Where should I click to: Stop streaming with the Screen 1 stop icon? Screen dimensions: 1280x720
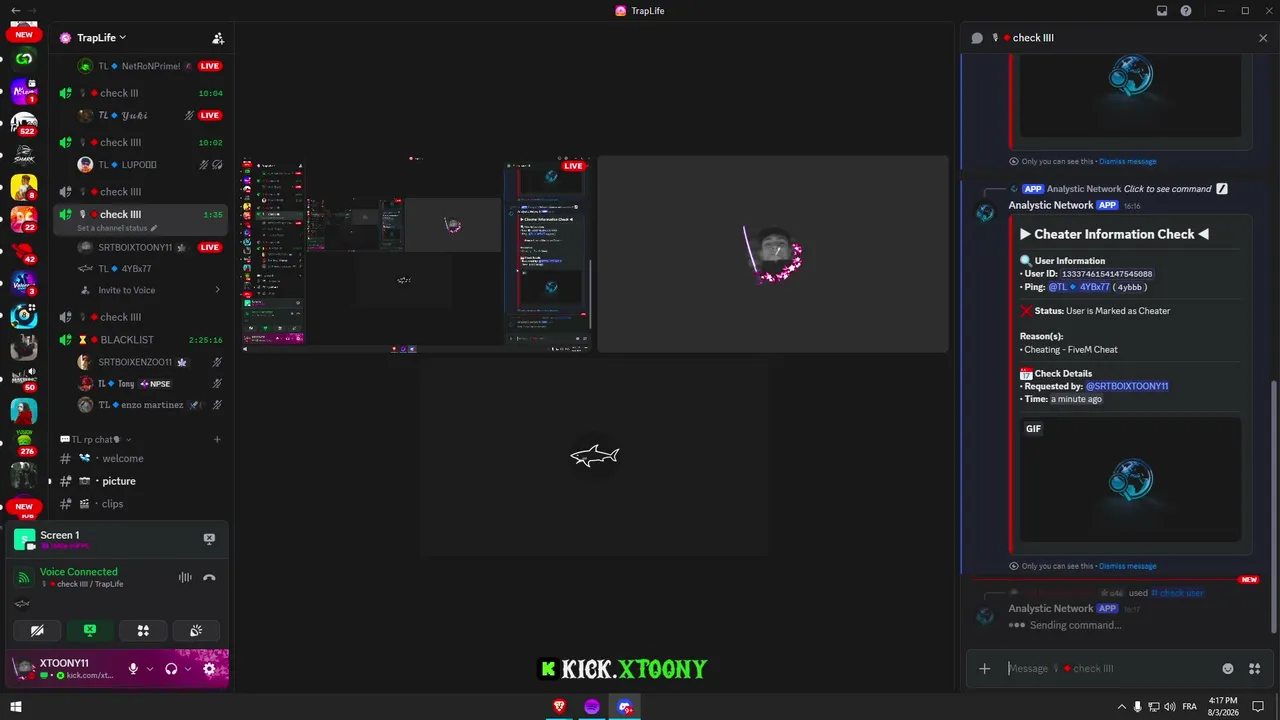pyautogui.click(x=209, y=539)
